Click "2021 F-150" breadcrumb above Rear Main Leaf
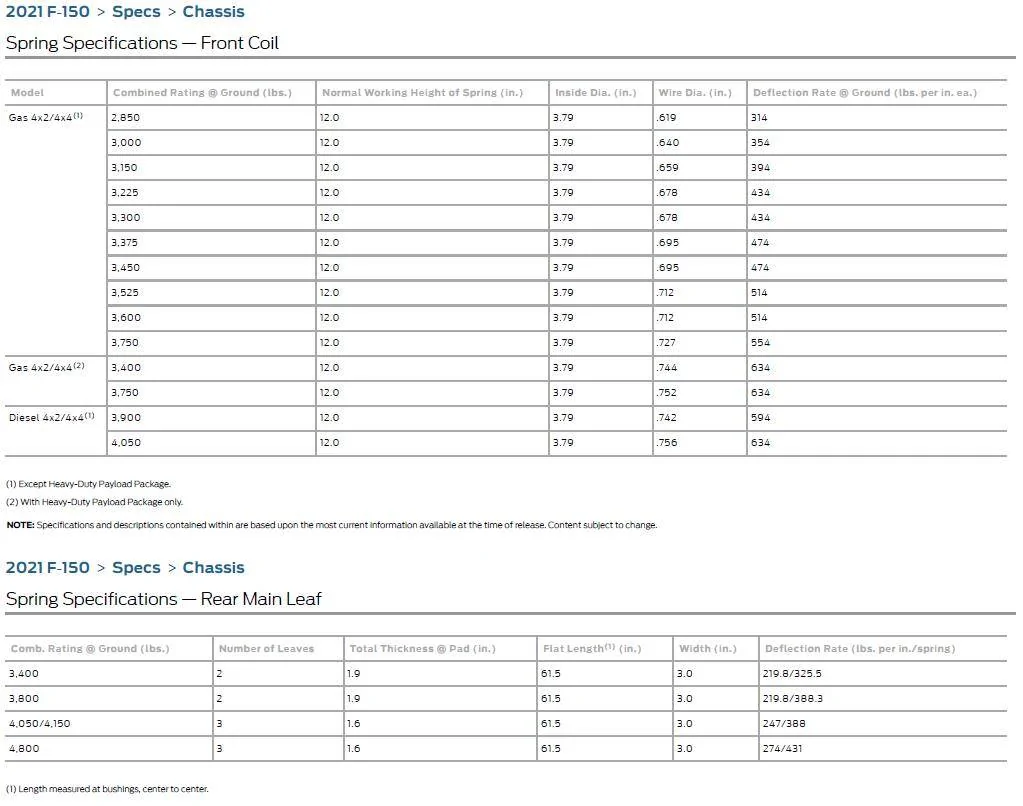The width and height of the screenshot is (1023, 806). (47, 568)
